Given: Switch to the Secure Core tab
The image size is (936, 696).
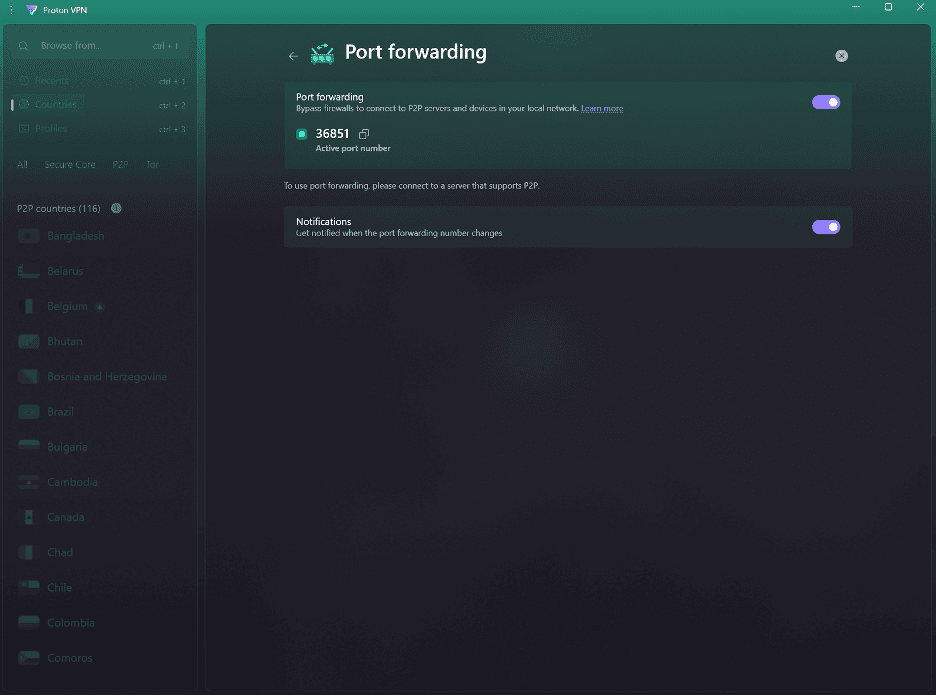Looking at the screenshot, I should tap(69, 164).
